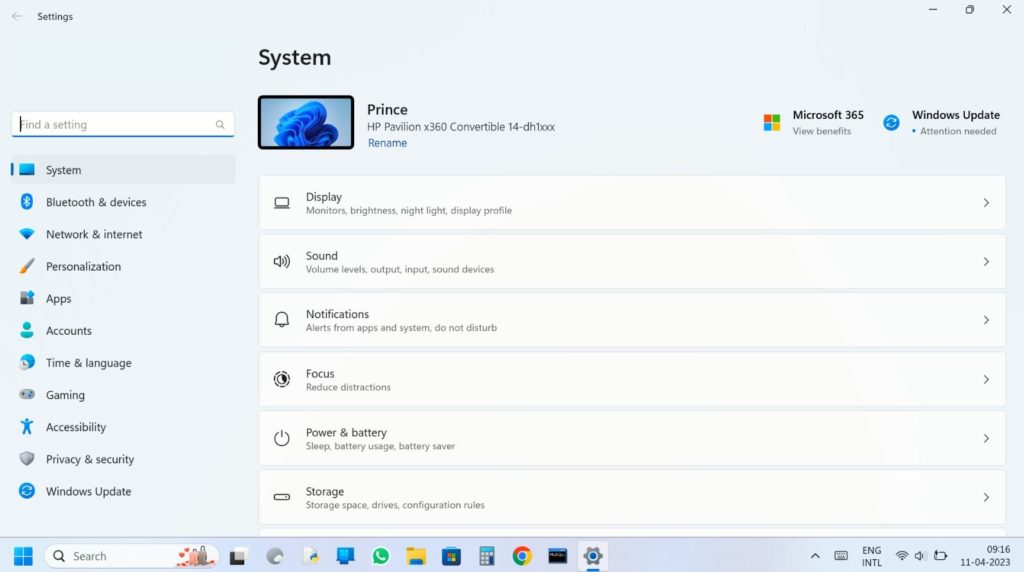Viewport: 1024px width, 572px height.
Task: Expand the Sound settings chevron
Action: [986, 262]
